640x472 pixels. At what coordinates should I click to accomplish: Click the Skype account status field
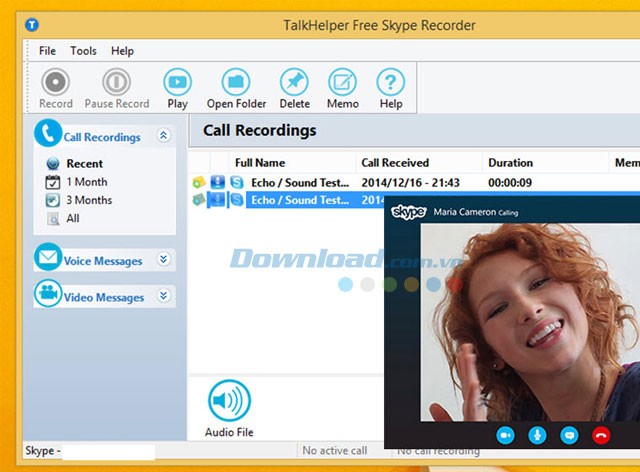(x=90, y=451)
